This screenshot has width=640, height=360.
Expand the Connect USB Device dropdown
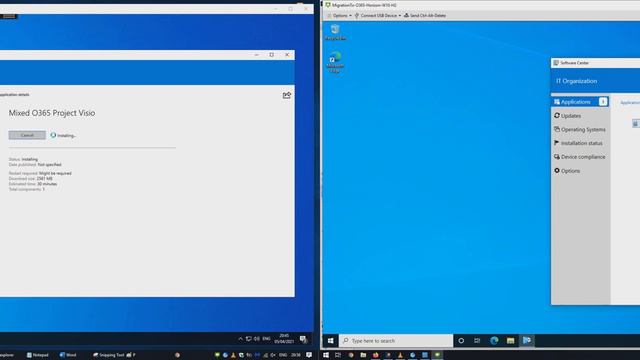[378, 16]
